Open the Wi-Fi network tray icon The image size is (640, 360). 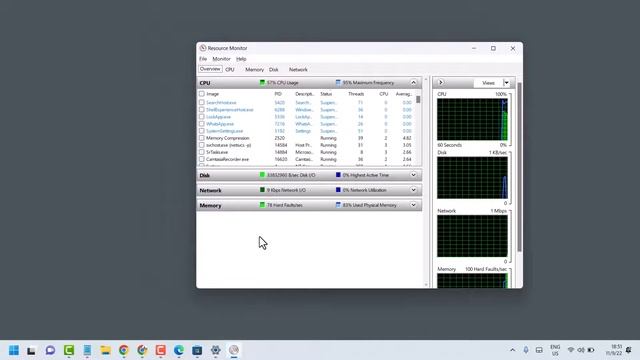click(x=571, y=350)
